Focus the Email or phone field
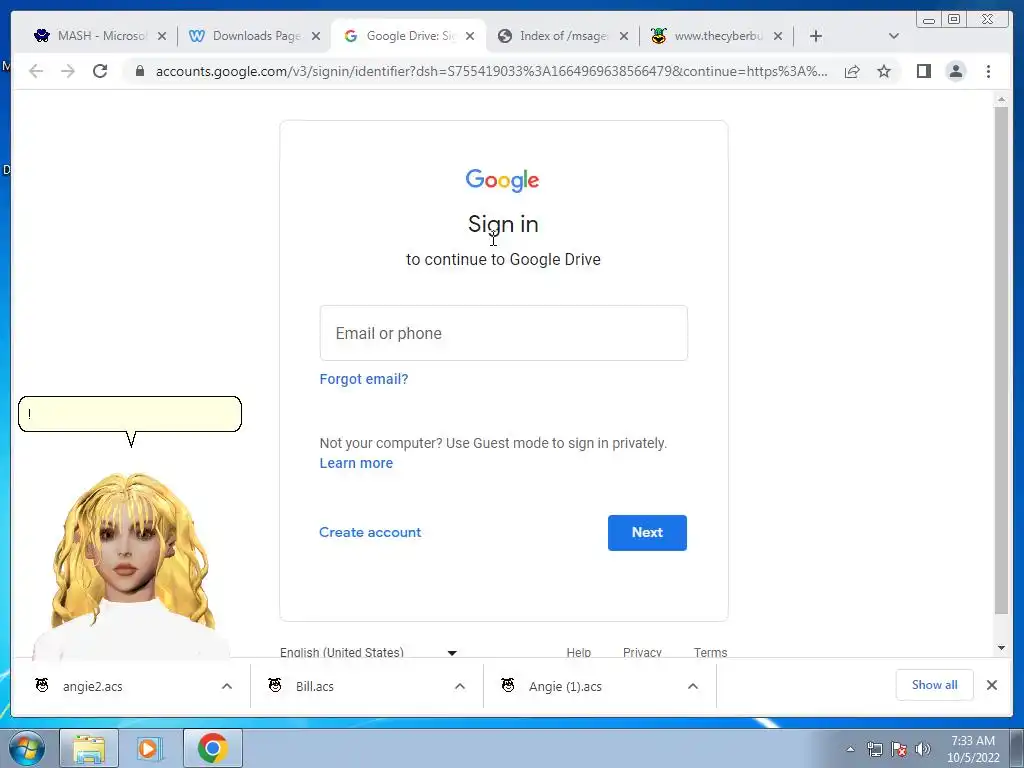The height and width of the screenshot is (768, 1024). (504, 333)
